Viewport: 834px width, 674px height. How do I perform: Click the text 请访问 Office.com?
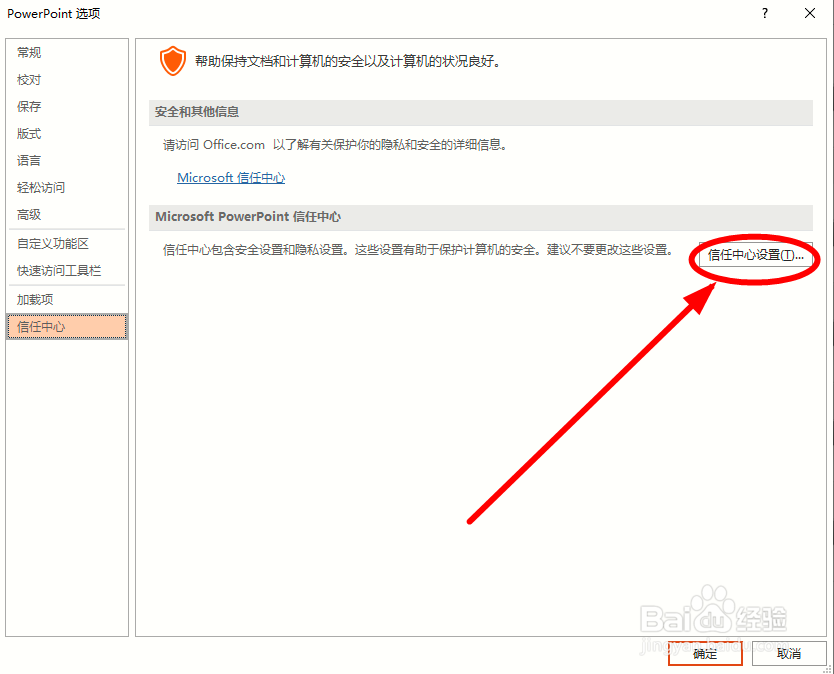[214, 145]
